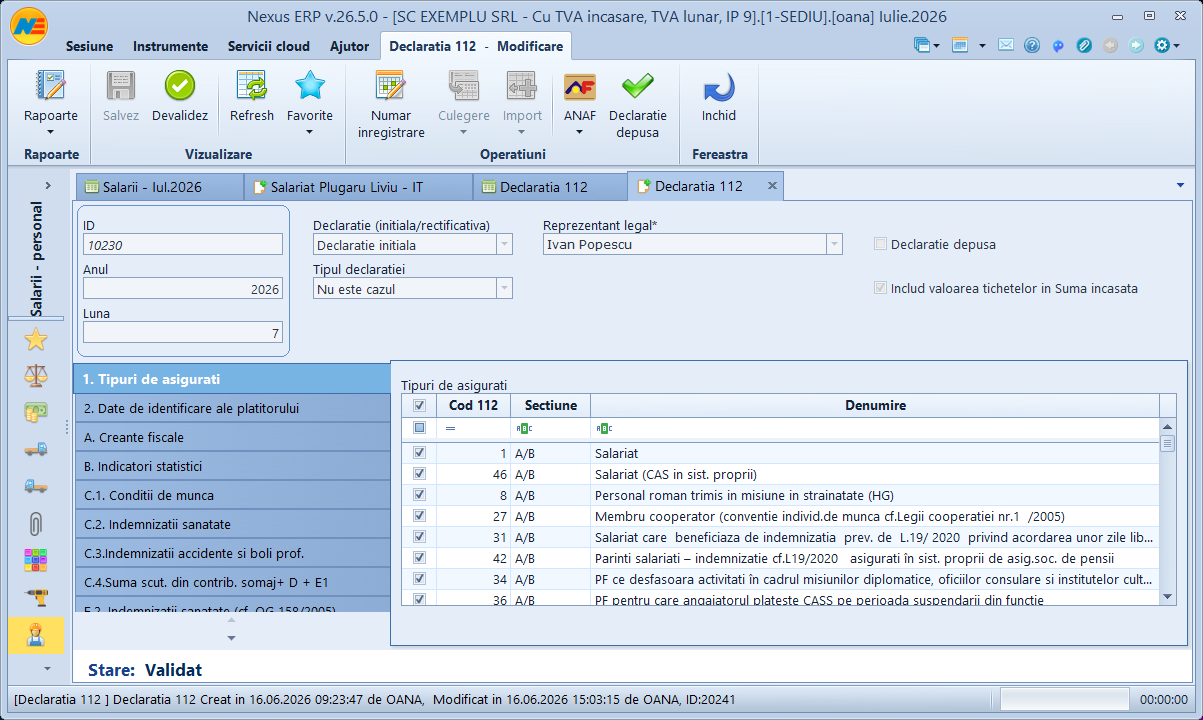Uncheck the checkbox for Cod 42 row

pyautogui.click(x=420, y=558)
